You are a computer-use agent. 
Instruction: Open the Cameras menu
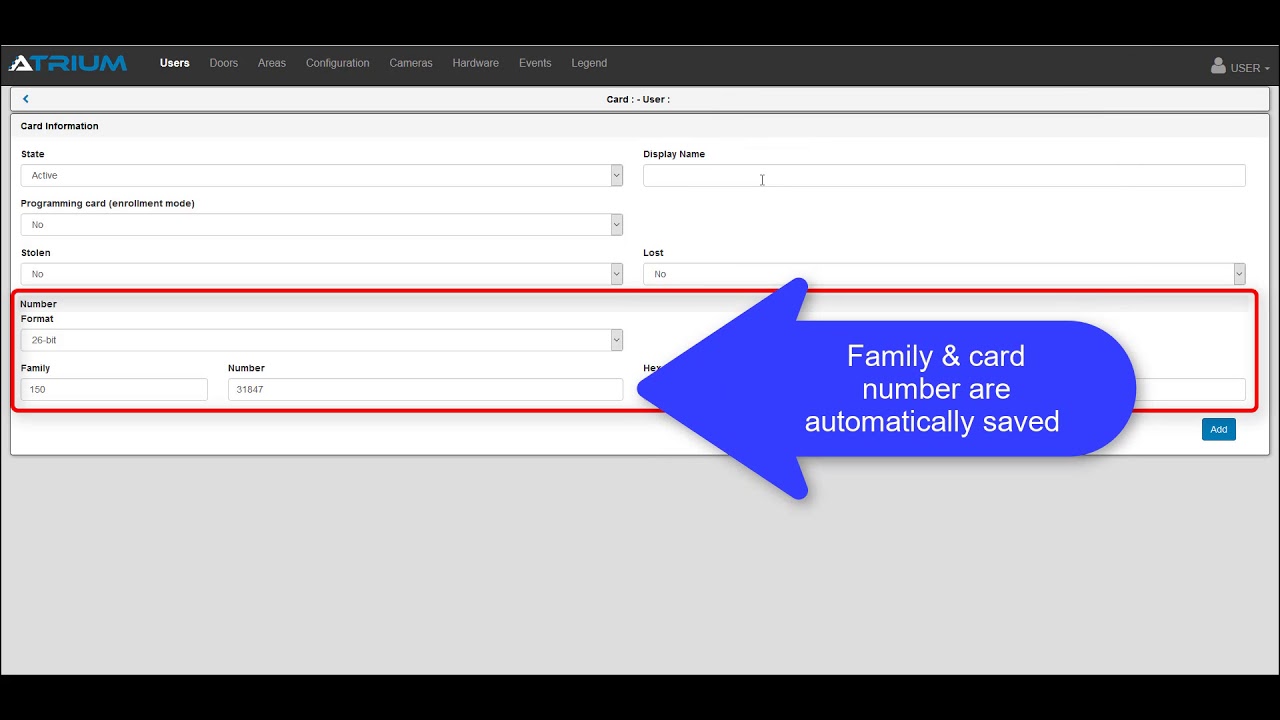pos(411,63)
